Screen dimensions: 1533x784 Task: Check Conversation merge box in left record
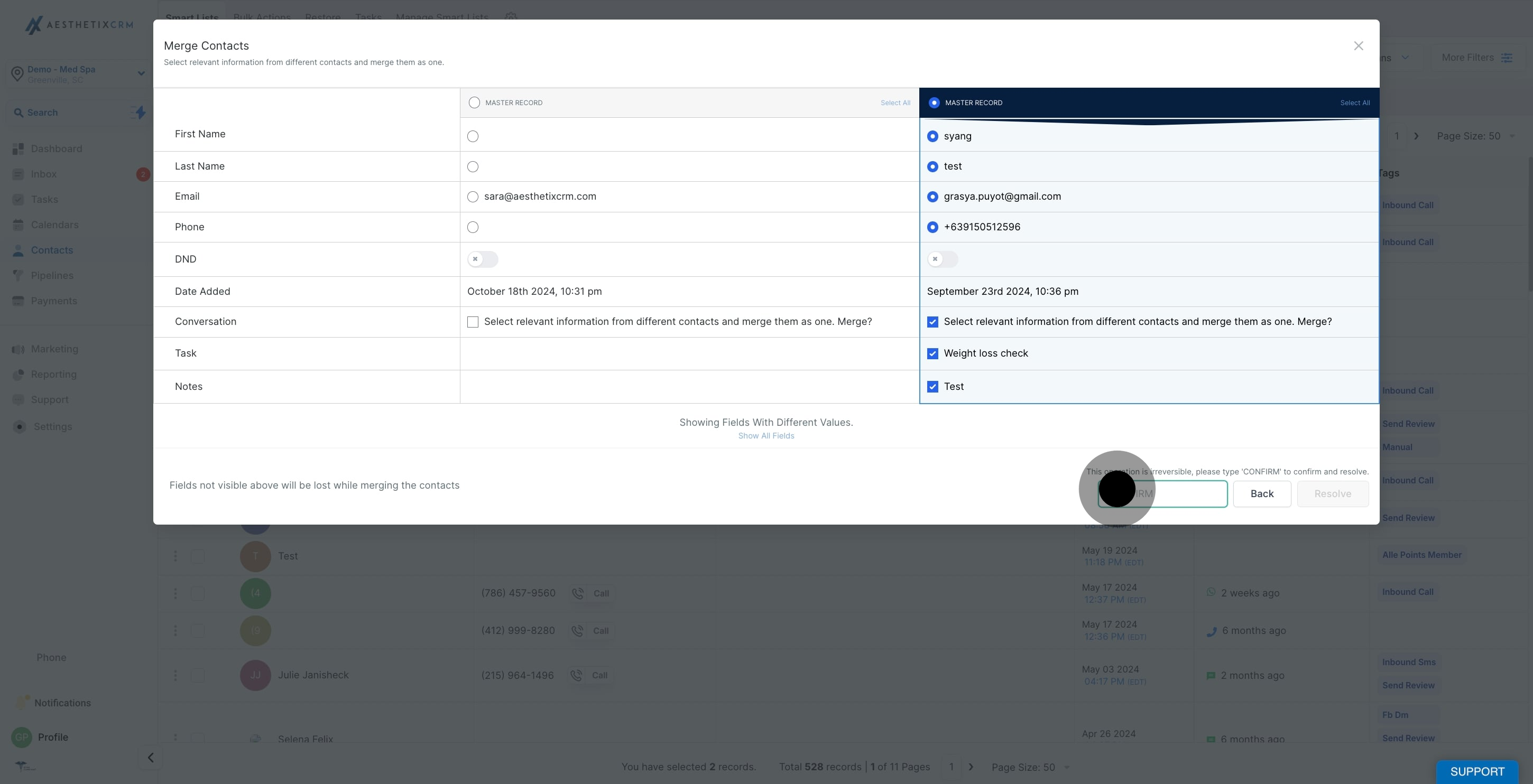(473, 322)
